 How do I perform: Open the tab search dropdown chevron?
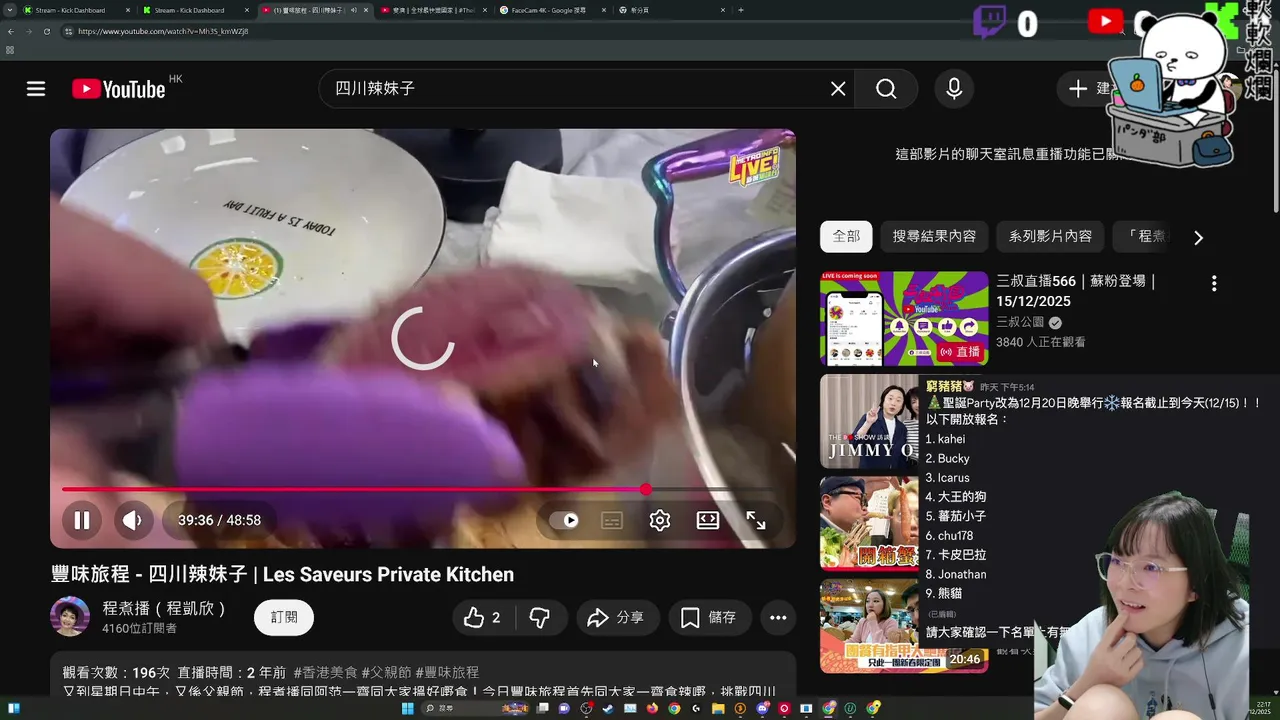point(10,10)
